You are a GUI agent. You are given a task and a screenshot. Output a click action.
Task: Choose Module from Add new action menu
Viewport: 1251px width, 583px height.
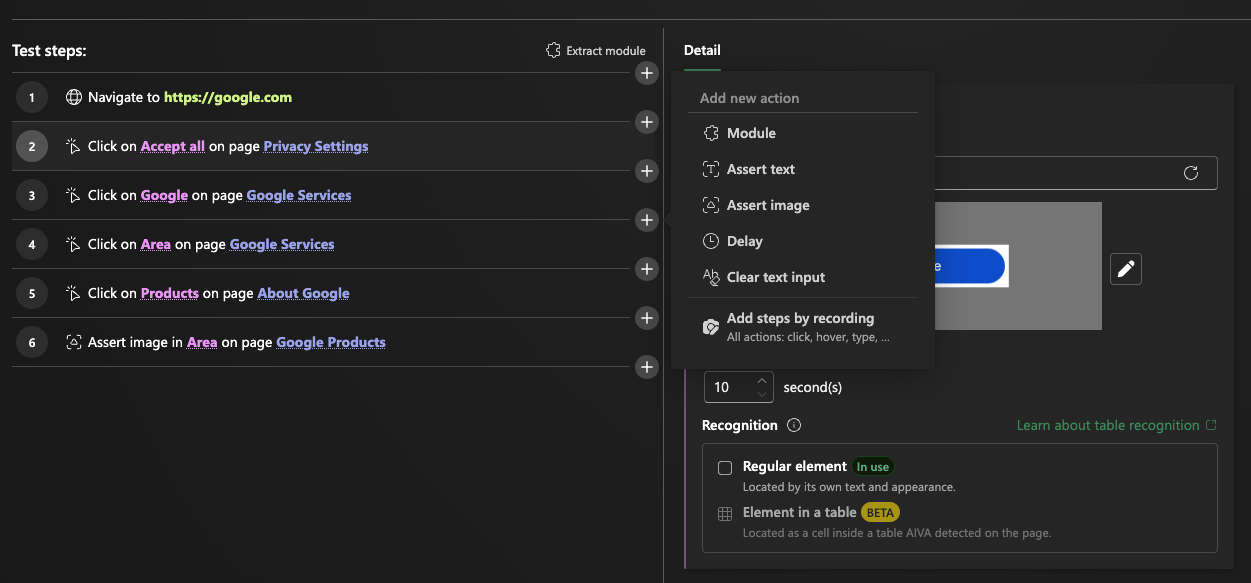coord(803,133)
